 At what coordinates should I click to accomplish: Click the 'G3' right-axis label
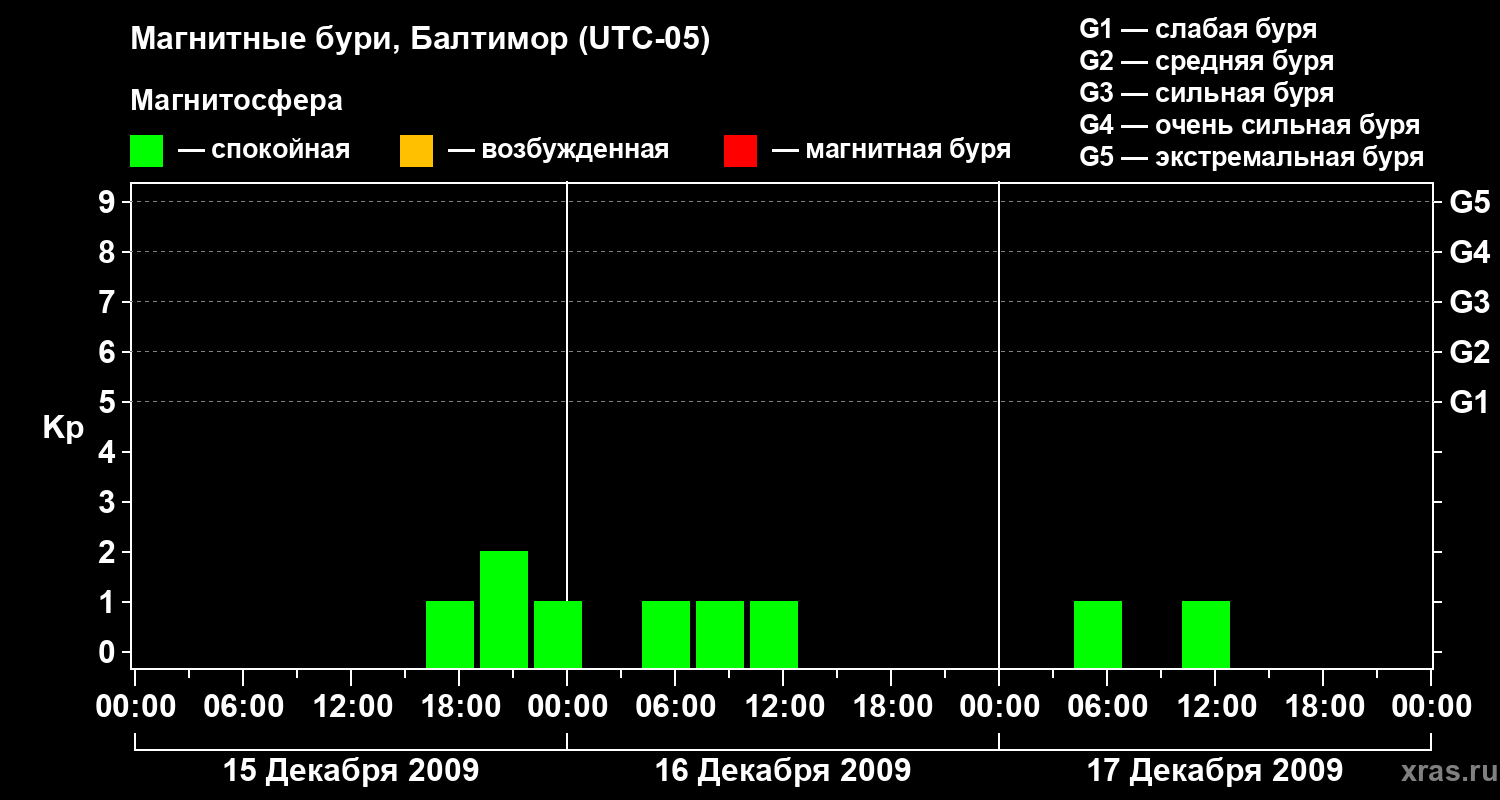(x=1469, y=302)
